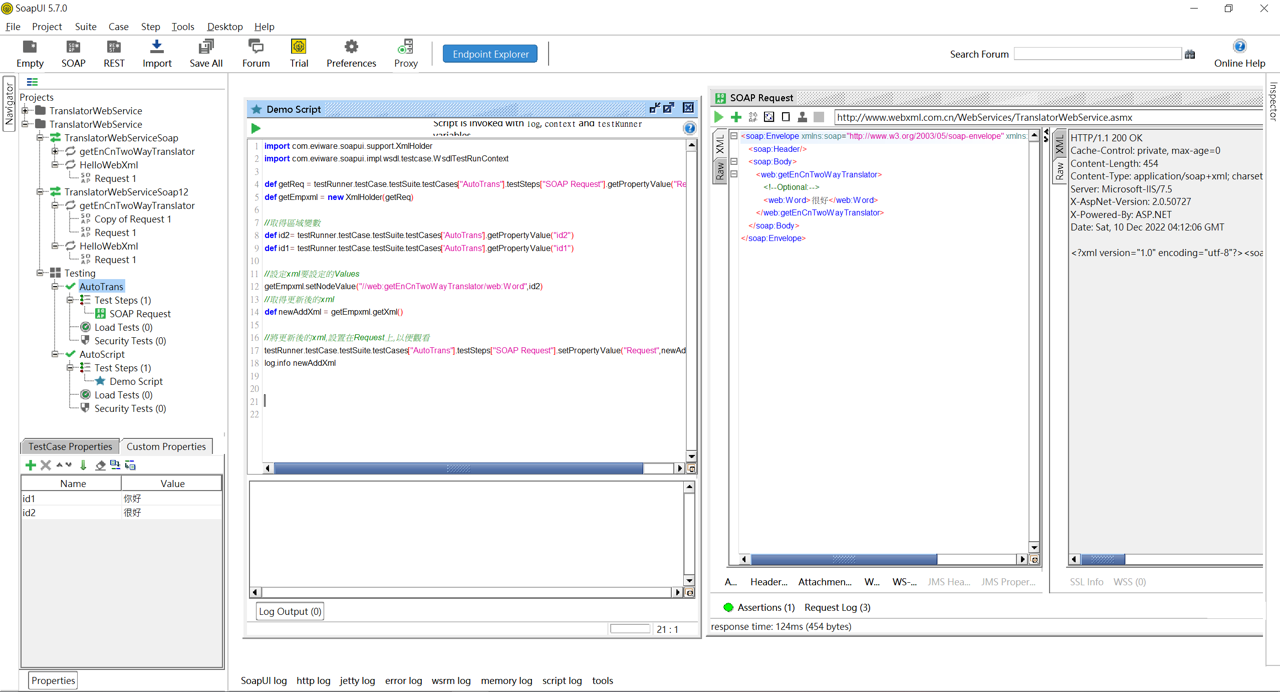
Task: Click the Endpoint Explorer button
Action: tap(490, 54)
